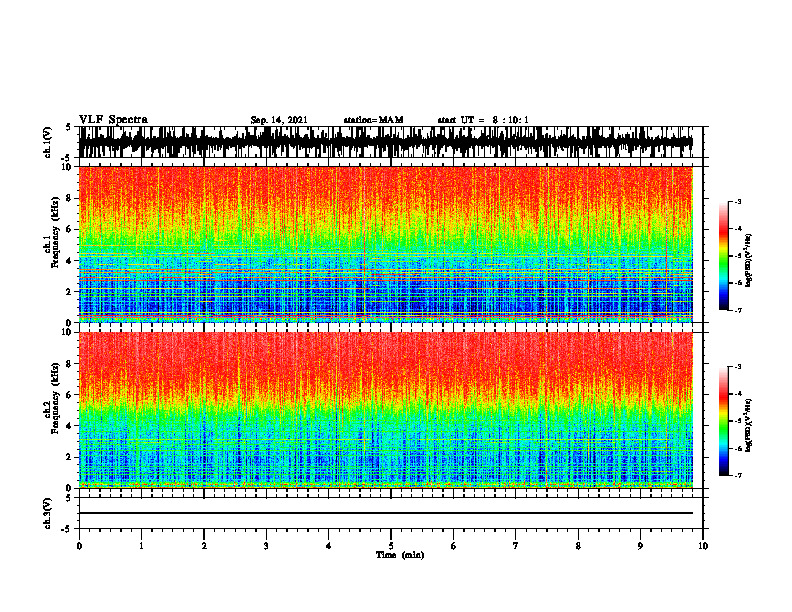
Task: Click time axis tick label "5"
Action: 391,546
